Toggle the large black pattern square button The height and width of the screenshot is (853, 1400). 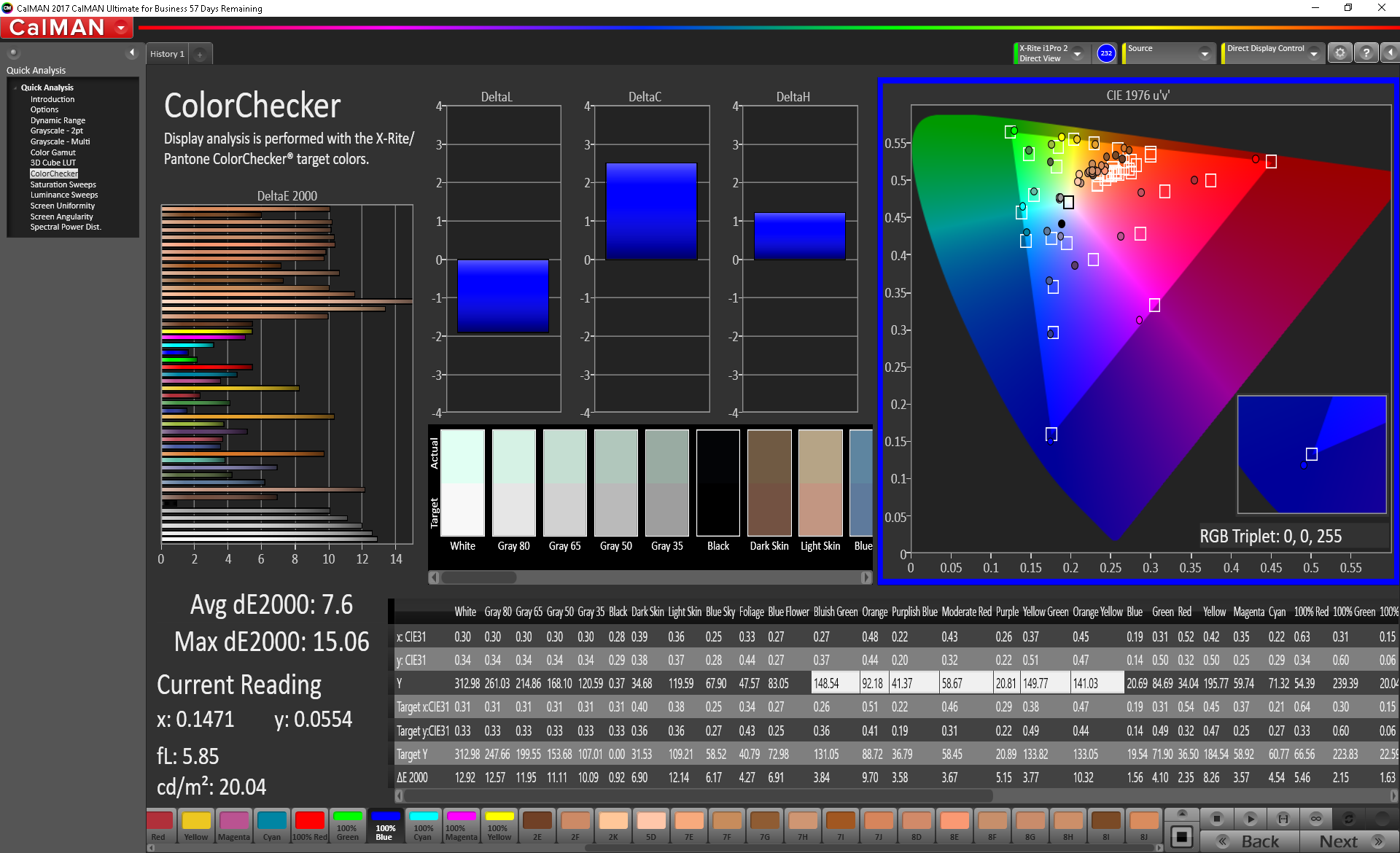1182,836
